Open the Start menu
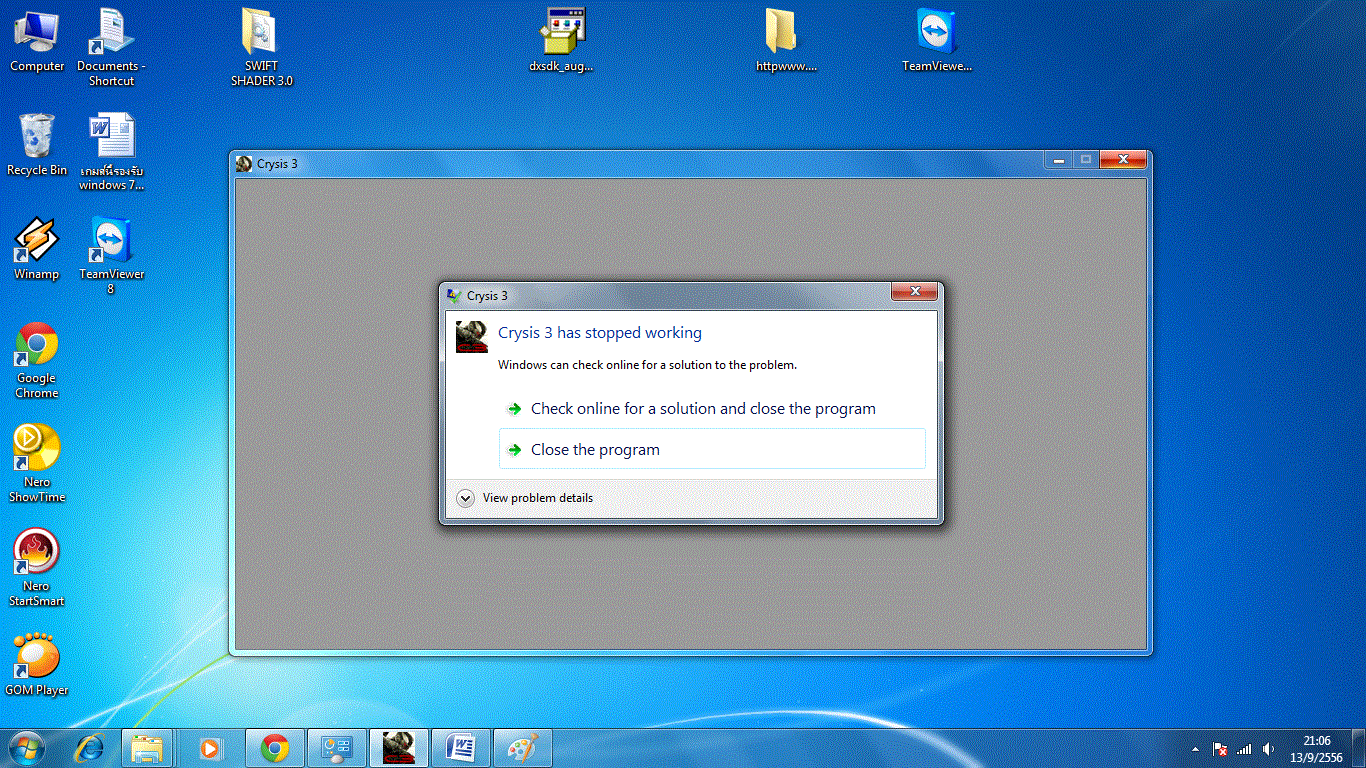The width and height of the screenshot is (1366, 768). click(27, 747)
